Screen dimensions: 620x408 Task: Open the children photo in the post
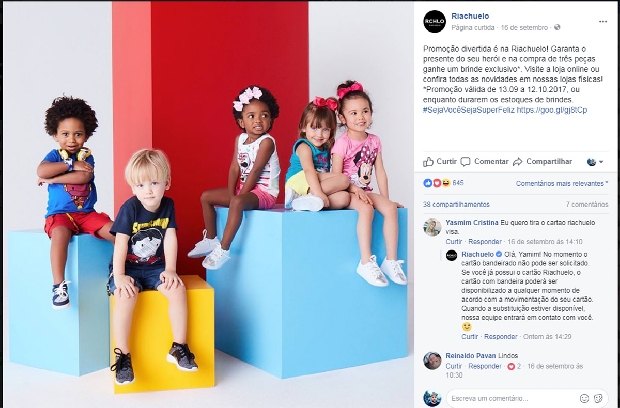pos(208,204)
